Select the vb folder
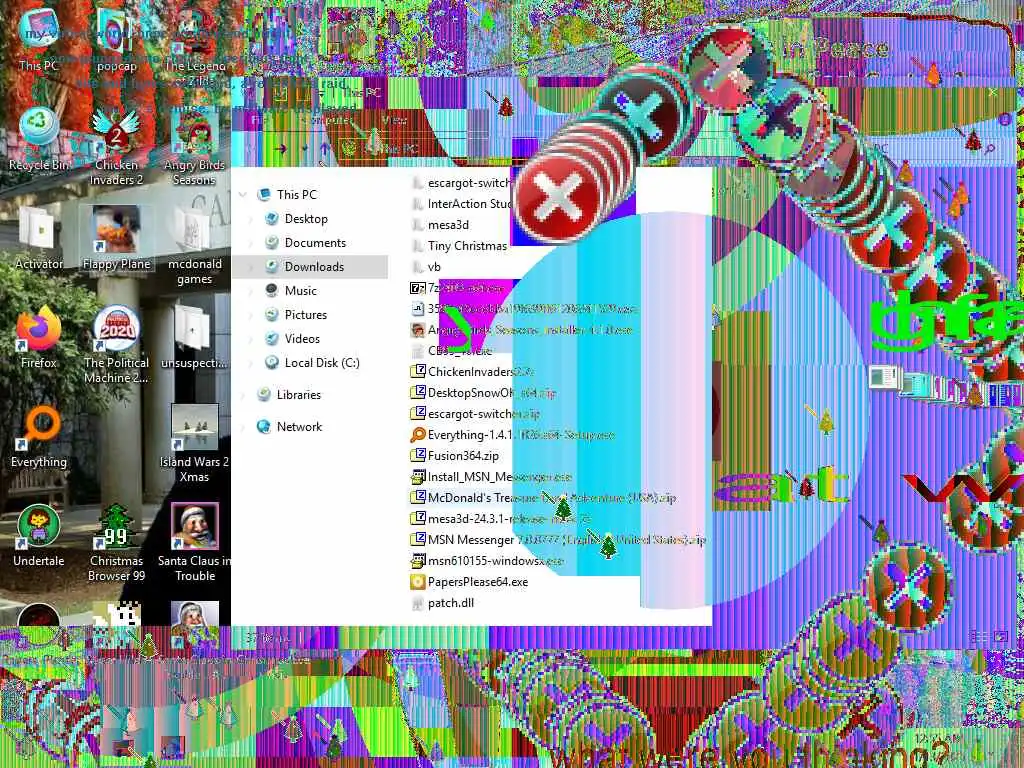The height and width of the screenshot is (768, 1024). [426, 266]
